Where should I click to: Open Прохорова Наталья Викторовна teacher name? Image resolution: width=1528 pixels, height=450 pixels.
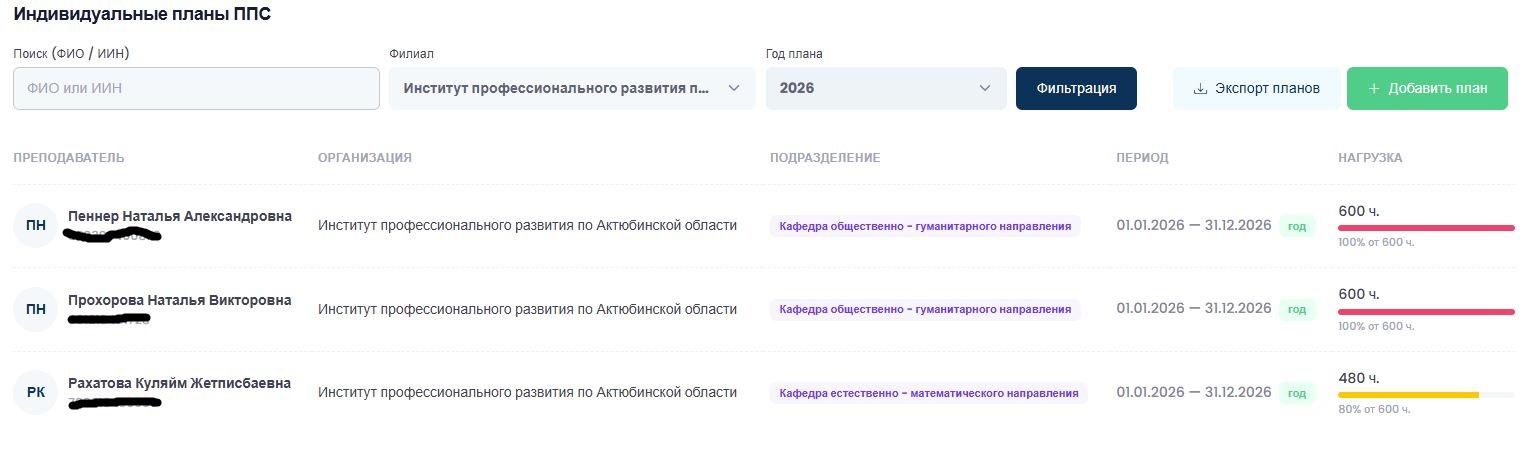point(180,300)
